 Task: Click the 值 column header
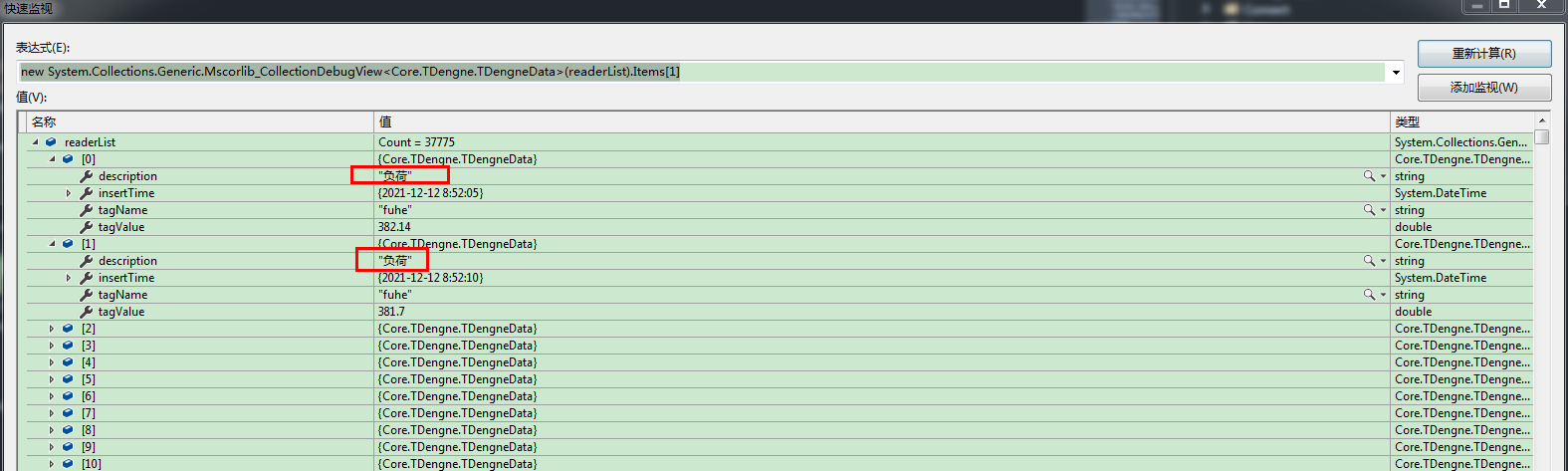click(x=882, y=121)
